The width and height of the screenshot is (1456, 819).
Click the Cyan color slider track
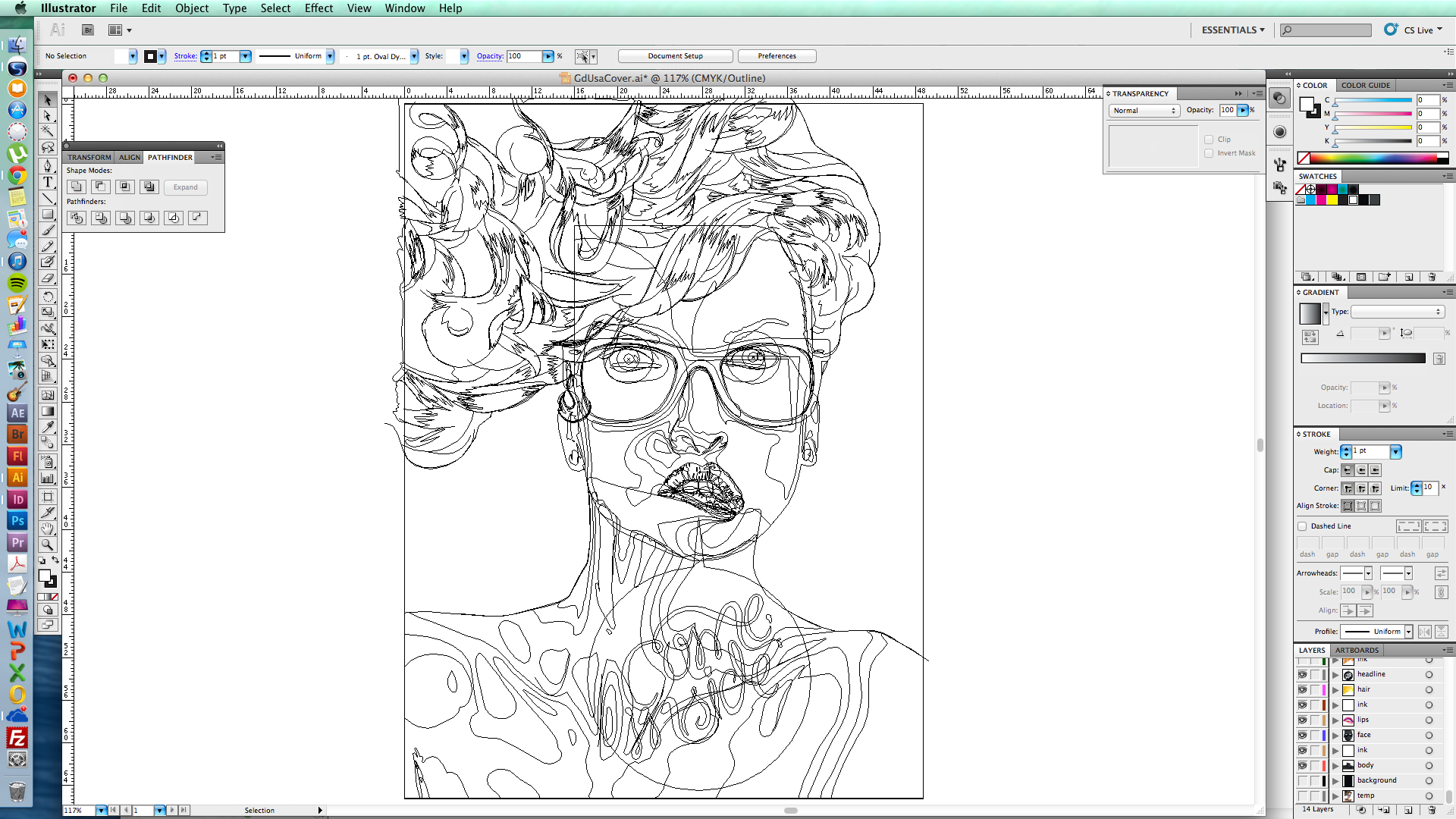(1373, 100)
